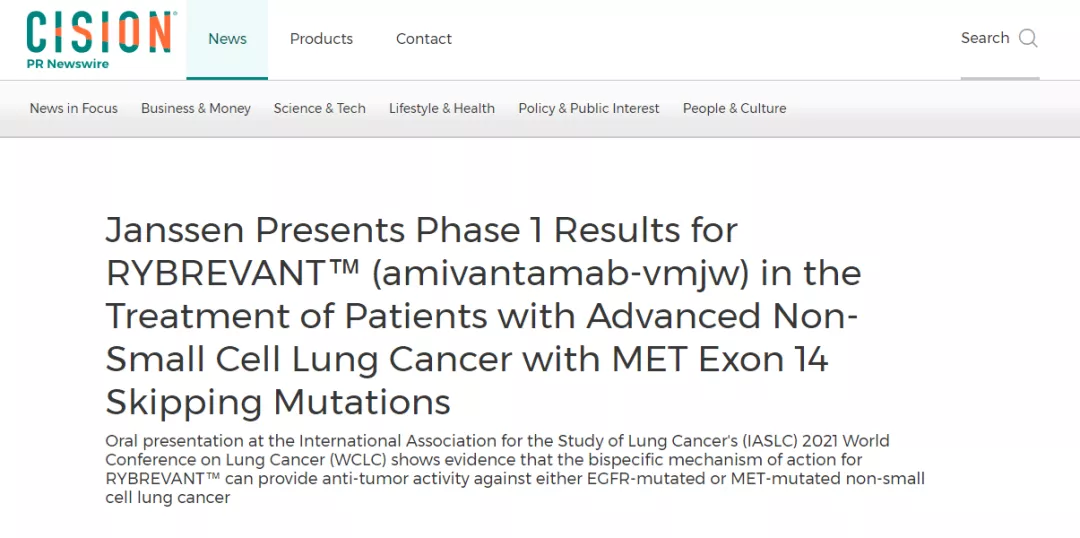Click the Search text field
Screen dimensions: 1080x538
point(985,38)
